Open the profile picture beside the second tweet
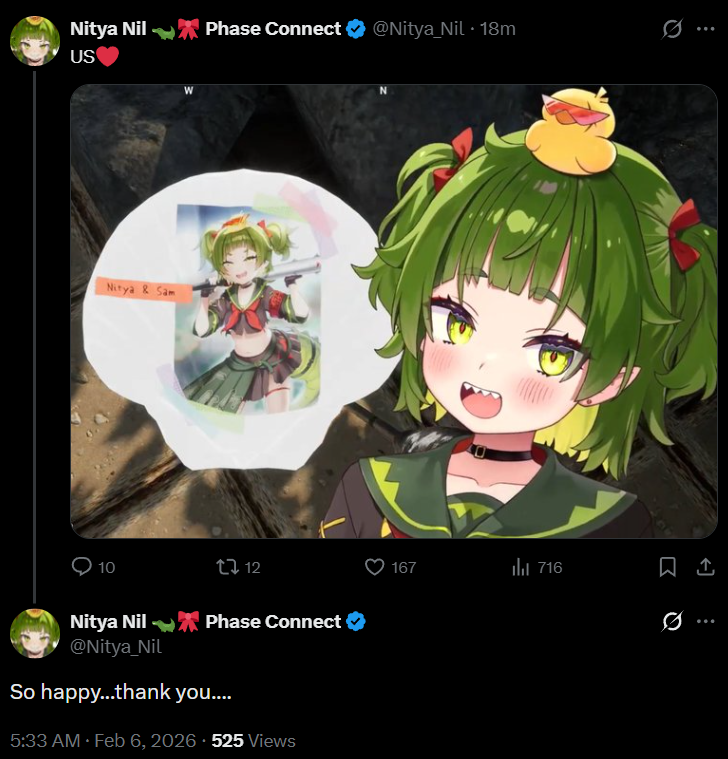 [35, 633]
